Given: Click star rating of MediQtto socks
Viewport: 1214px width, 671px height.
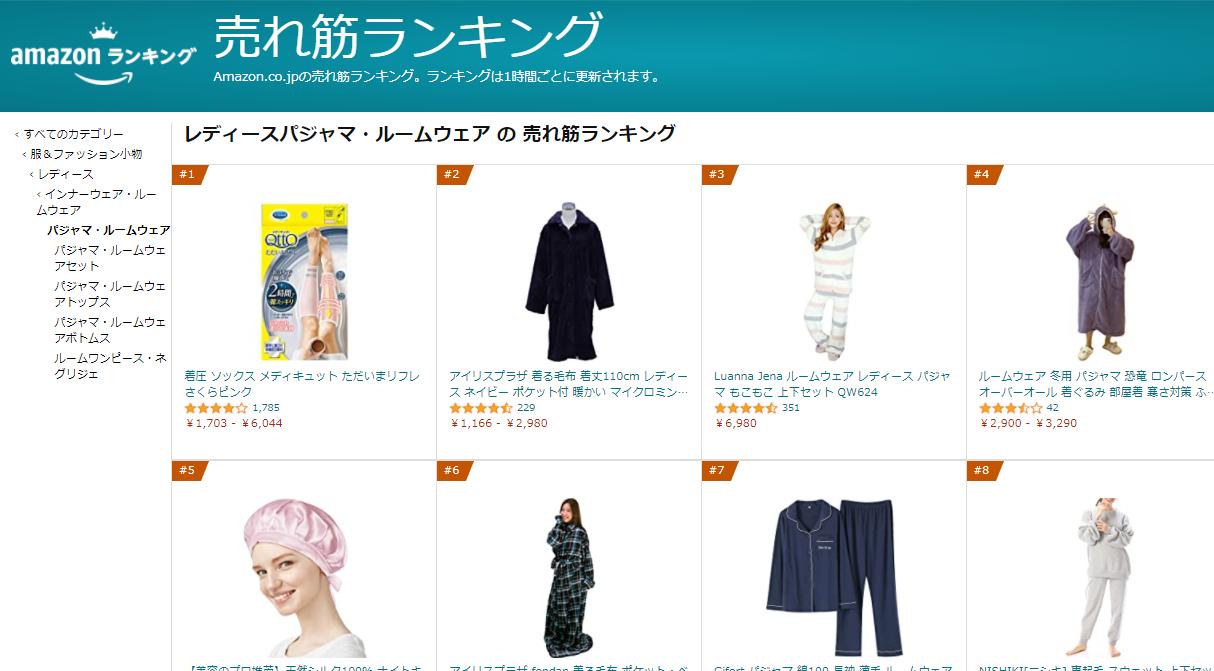Looking at the screenshot, I should [216, 408].
